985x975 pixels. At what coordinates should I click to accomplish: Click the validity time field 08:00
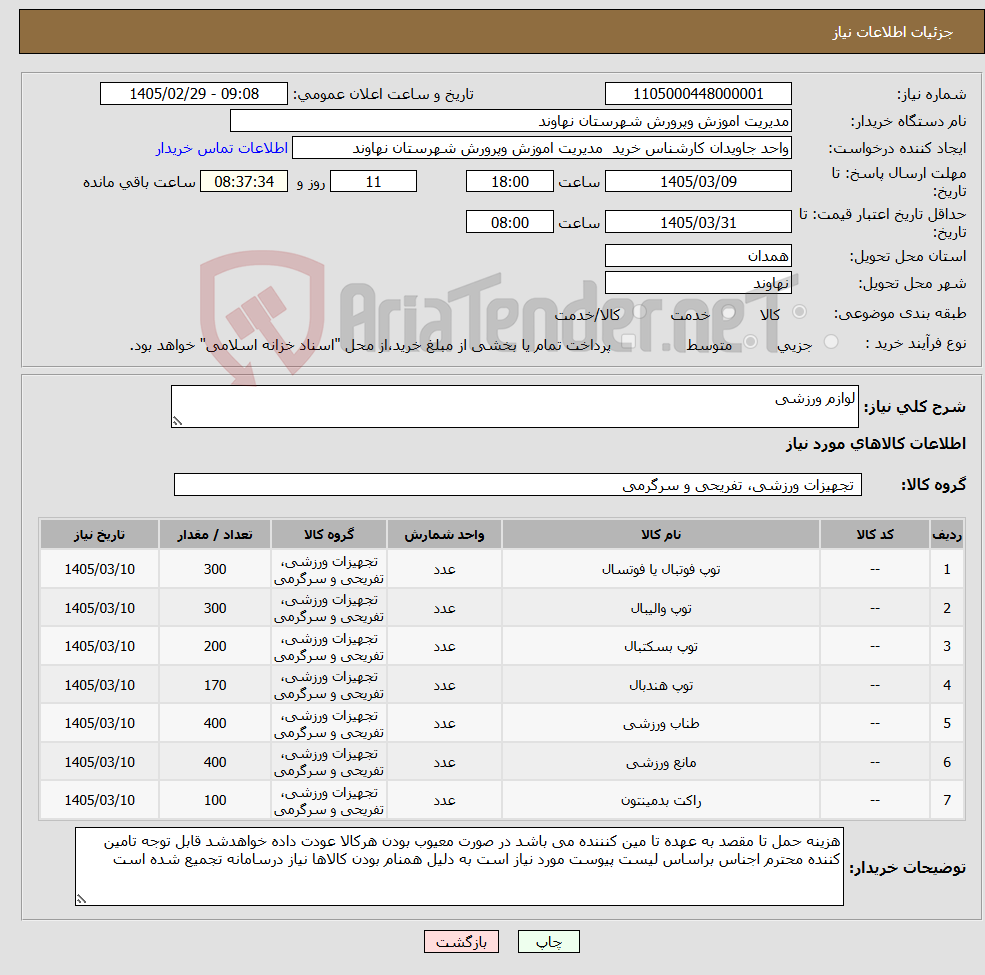[x=509, y=222]
